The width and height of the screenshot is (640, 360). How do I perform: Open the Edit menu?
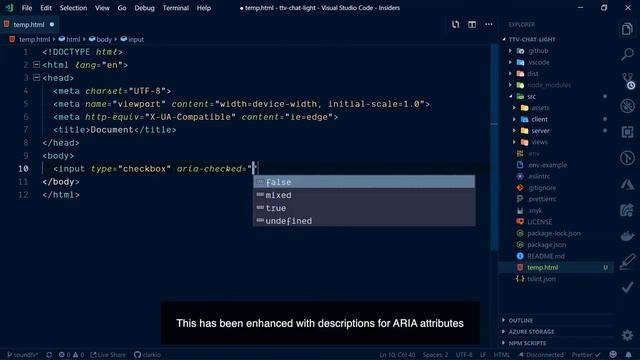(x=46, y=8)
